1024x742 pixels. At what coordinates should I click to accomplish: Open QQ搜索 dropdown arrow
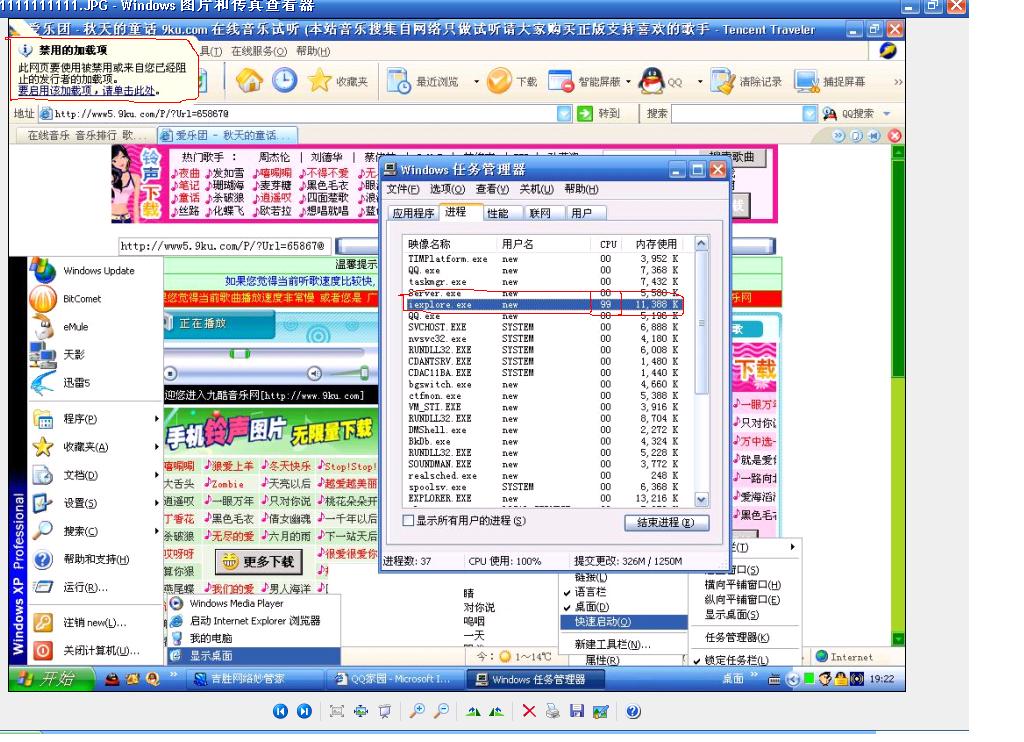(x=887, y=114)
